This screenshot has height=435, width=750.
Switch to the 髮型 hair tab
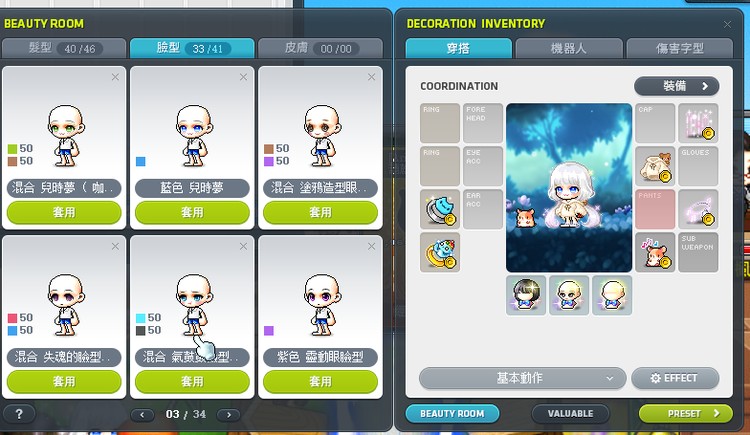[x=64, y=48]
